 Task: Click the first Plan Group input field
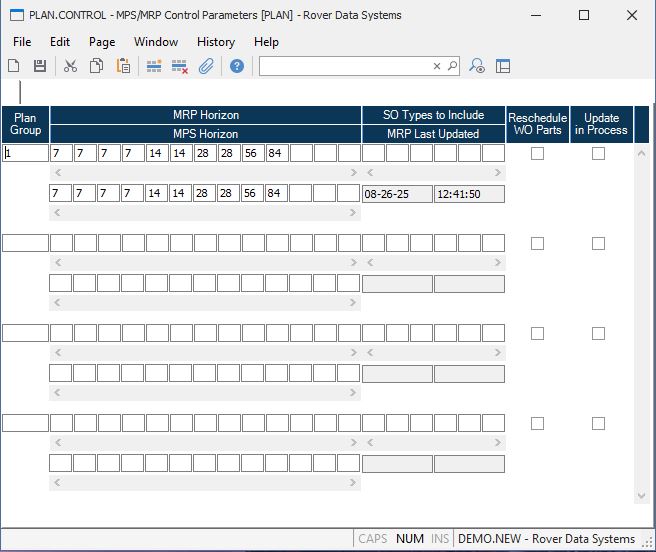pyautogui.click(x=25, y=154)
